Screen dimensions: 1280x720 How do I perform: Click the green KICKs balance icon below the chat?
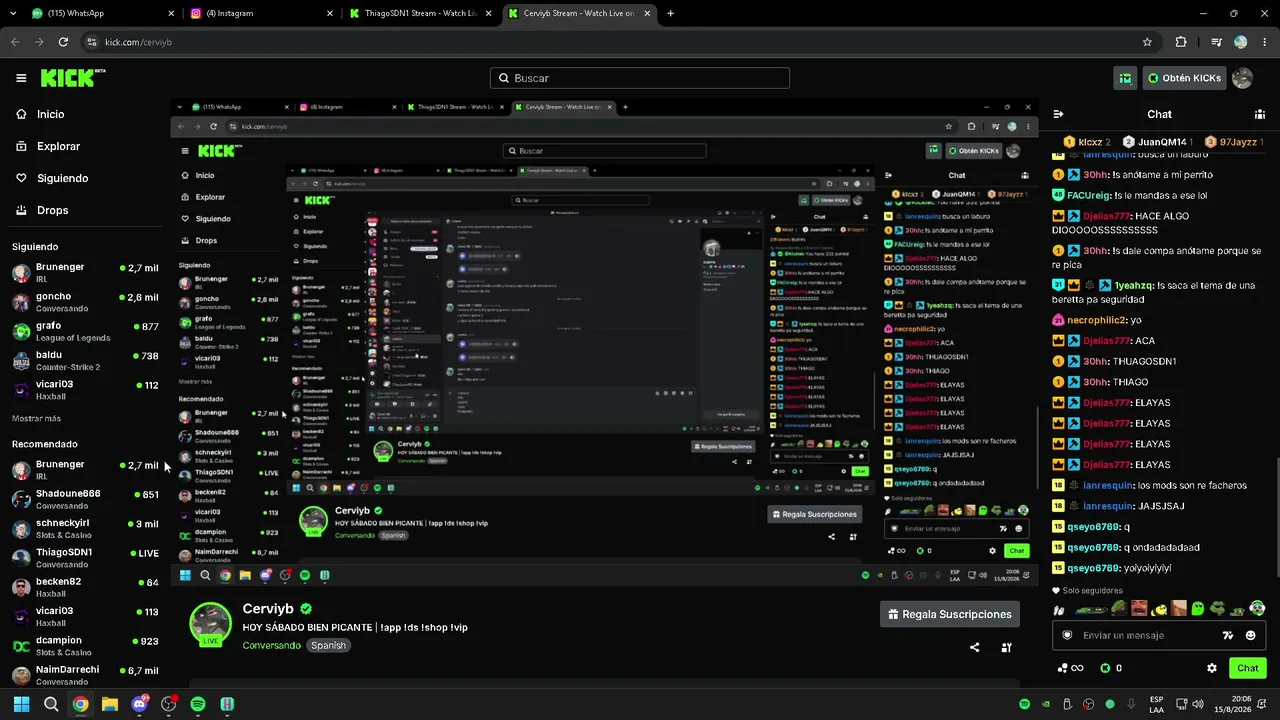tap(1105, 668)
